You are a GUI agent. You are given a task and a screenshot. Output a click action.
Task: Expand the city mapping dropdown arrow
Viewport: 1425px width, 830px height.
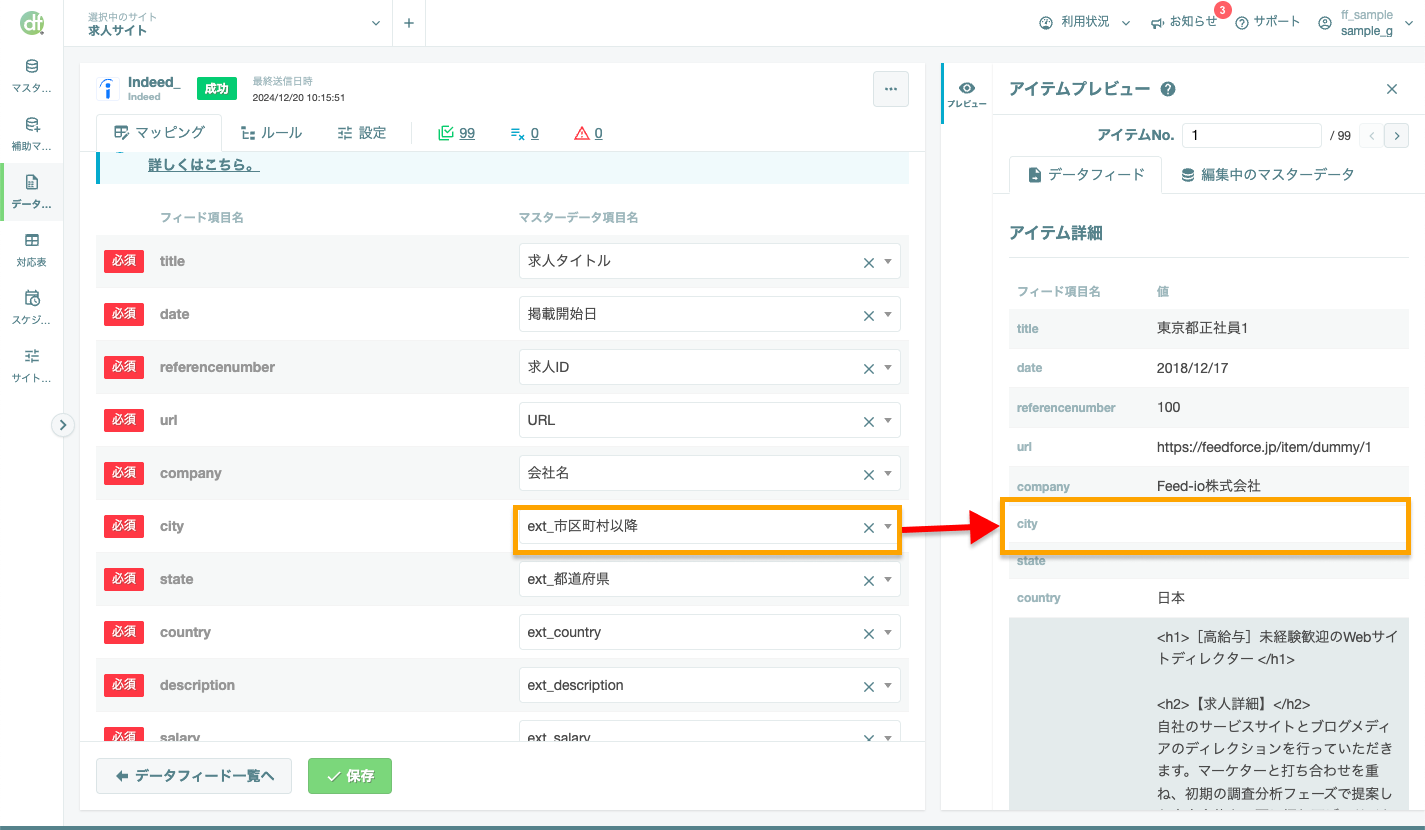(888, 527)
